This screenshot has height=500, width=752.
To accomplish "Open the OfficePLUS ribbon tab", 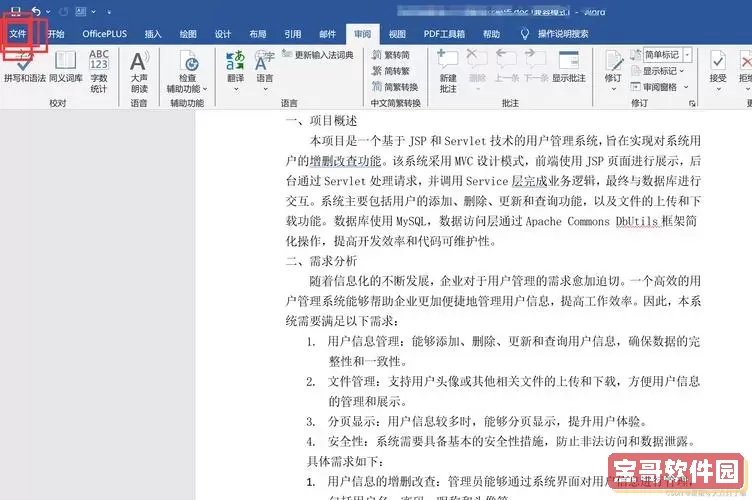I will [105, 34].
